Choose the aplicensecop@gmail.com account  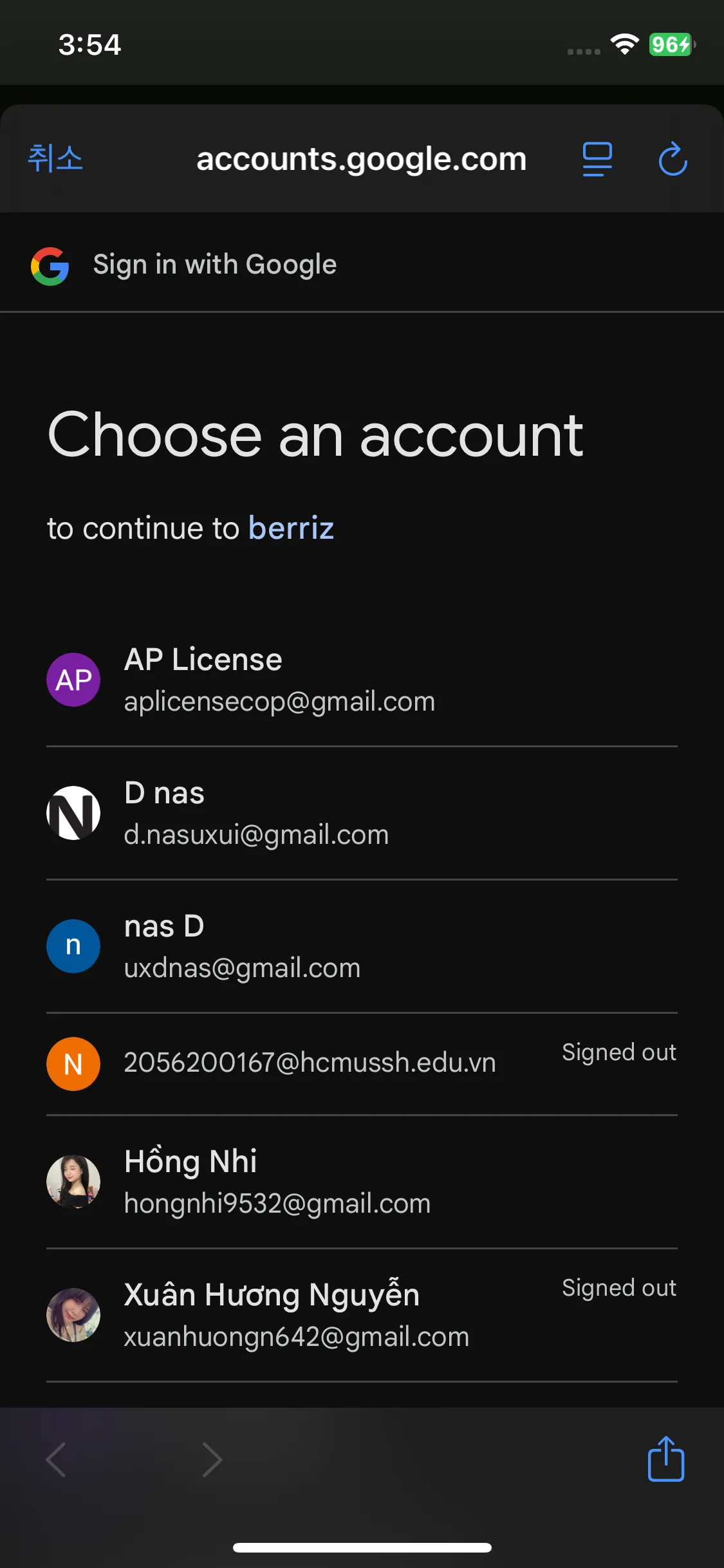click(279, 701)
